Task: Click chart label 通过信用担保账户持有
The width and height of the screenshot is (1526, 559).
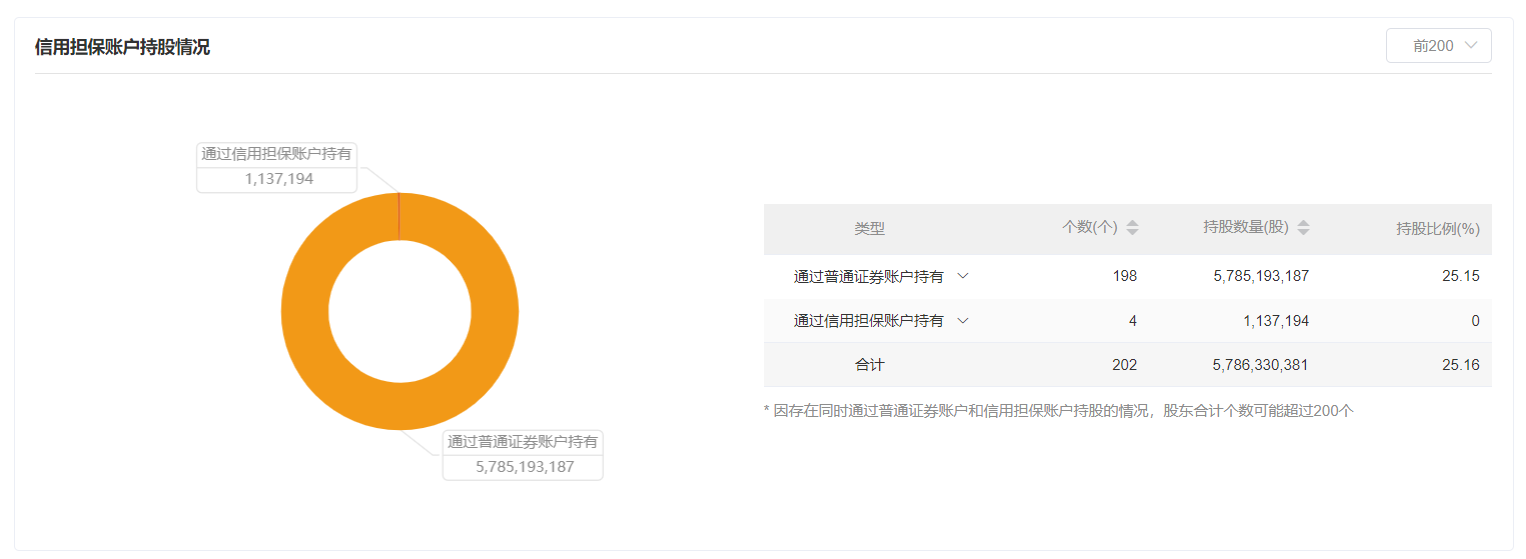Action: tap(277, 154)
